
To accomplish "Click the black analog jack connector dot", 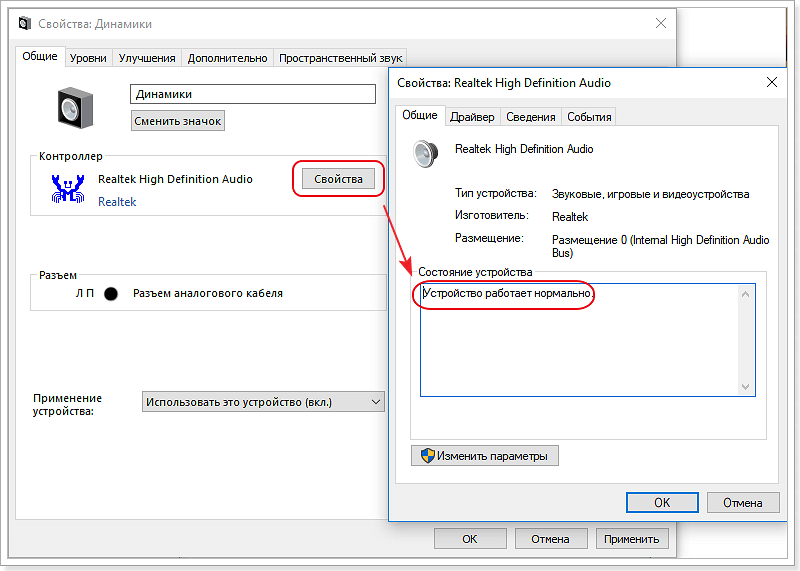I will 111,293.
